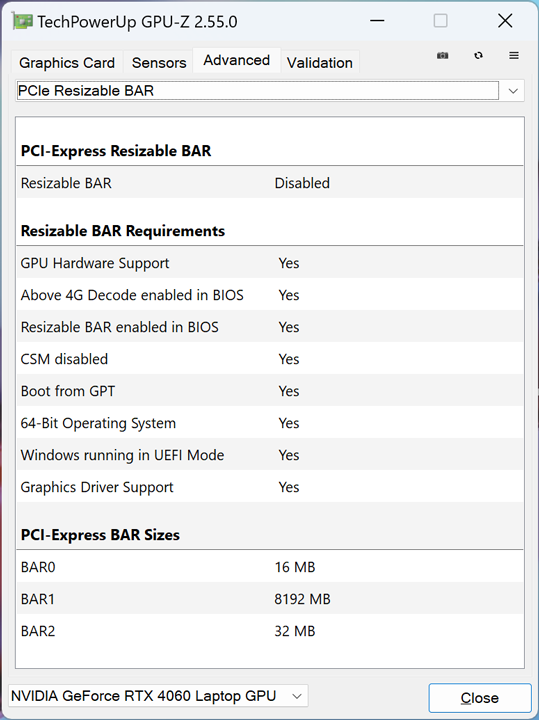
Task: Take a screenshot with the camera icon
Action: (x=442, y=56)
